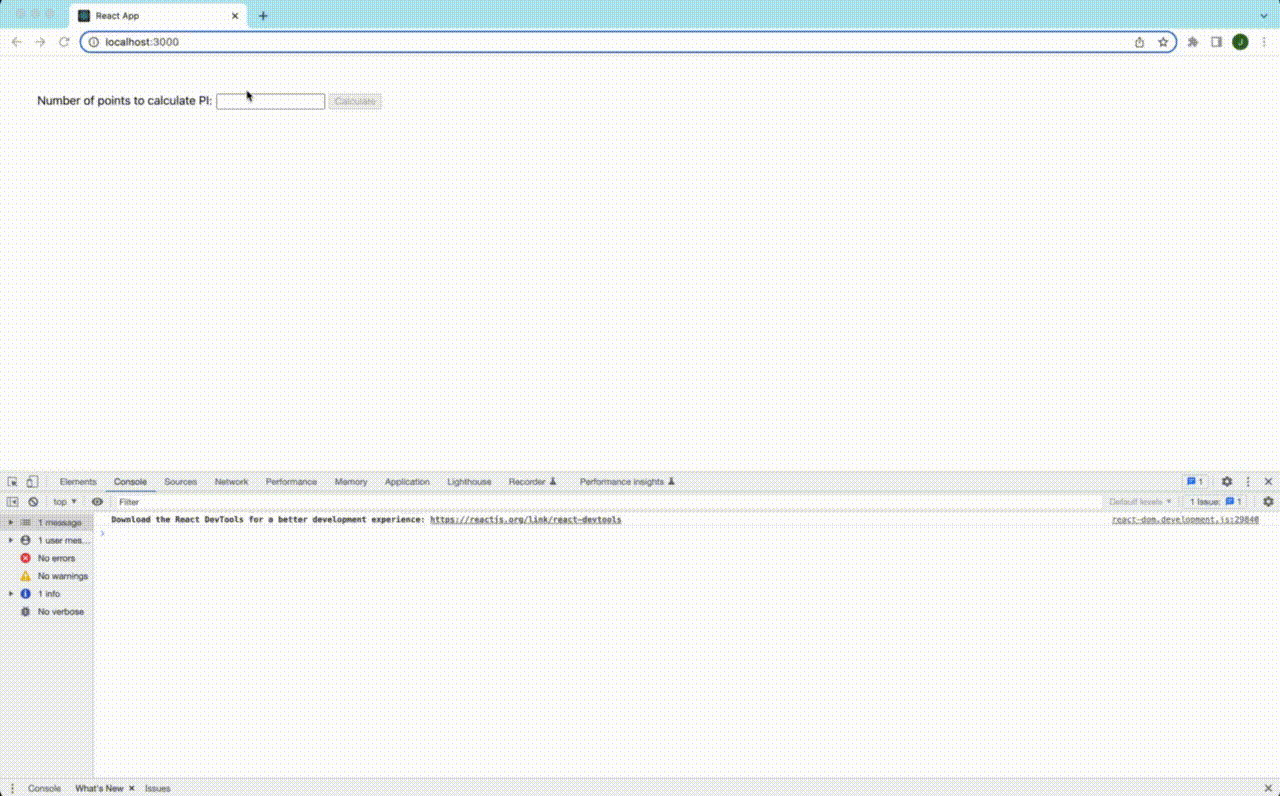The image size is (1280, 796).
Task: Open the Chrome three-dot menu
Action: (x=1264, y=42)
